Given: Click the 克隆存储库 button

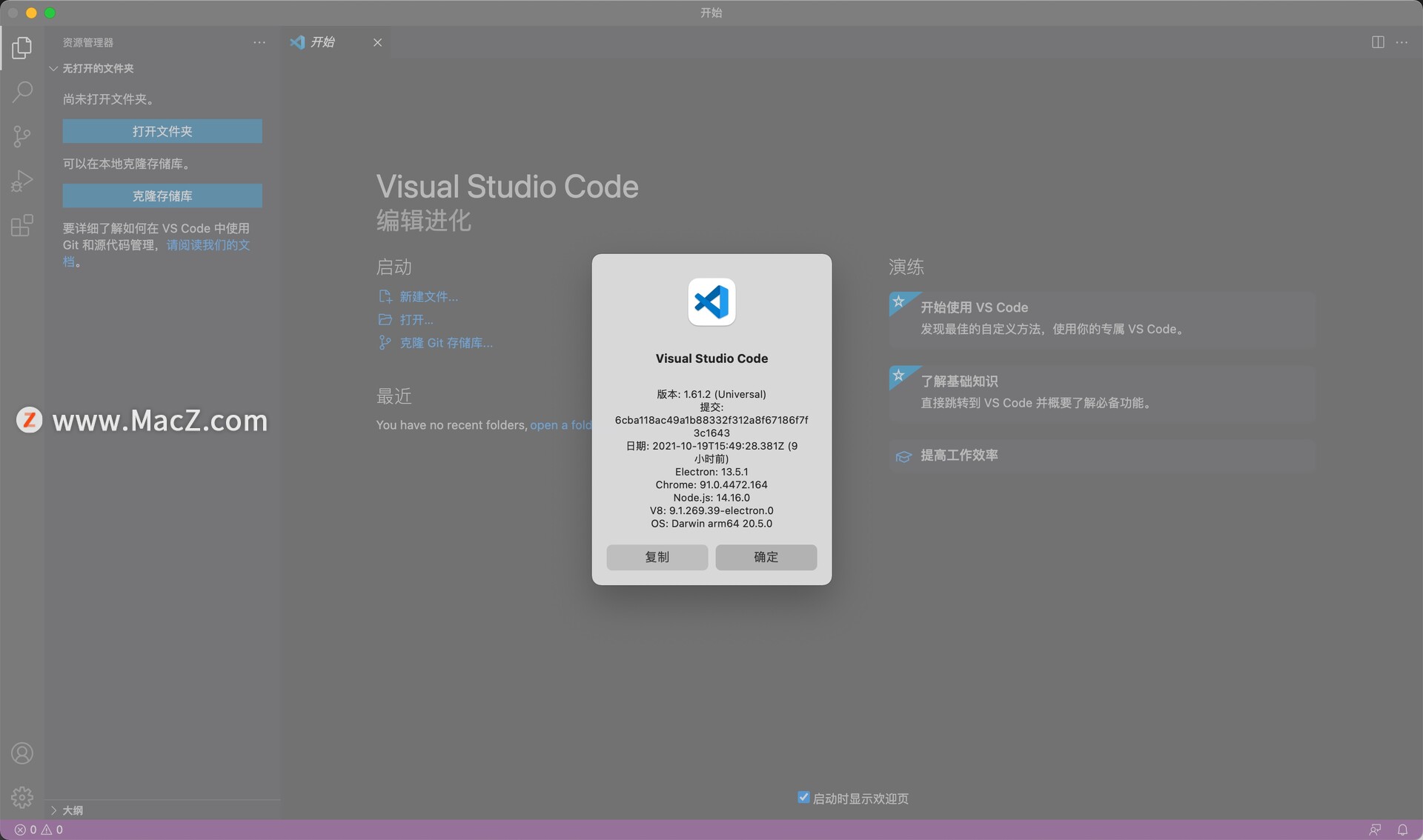Looking at the screenshot, I should point(162,196).
